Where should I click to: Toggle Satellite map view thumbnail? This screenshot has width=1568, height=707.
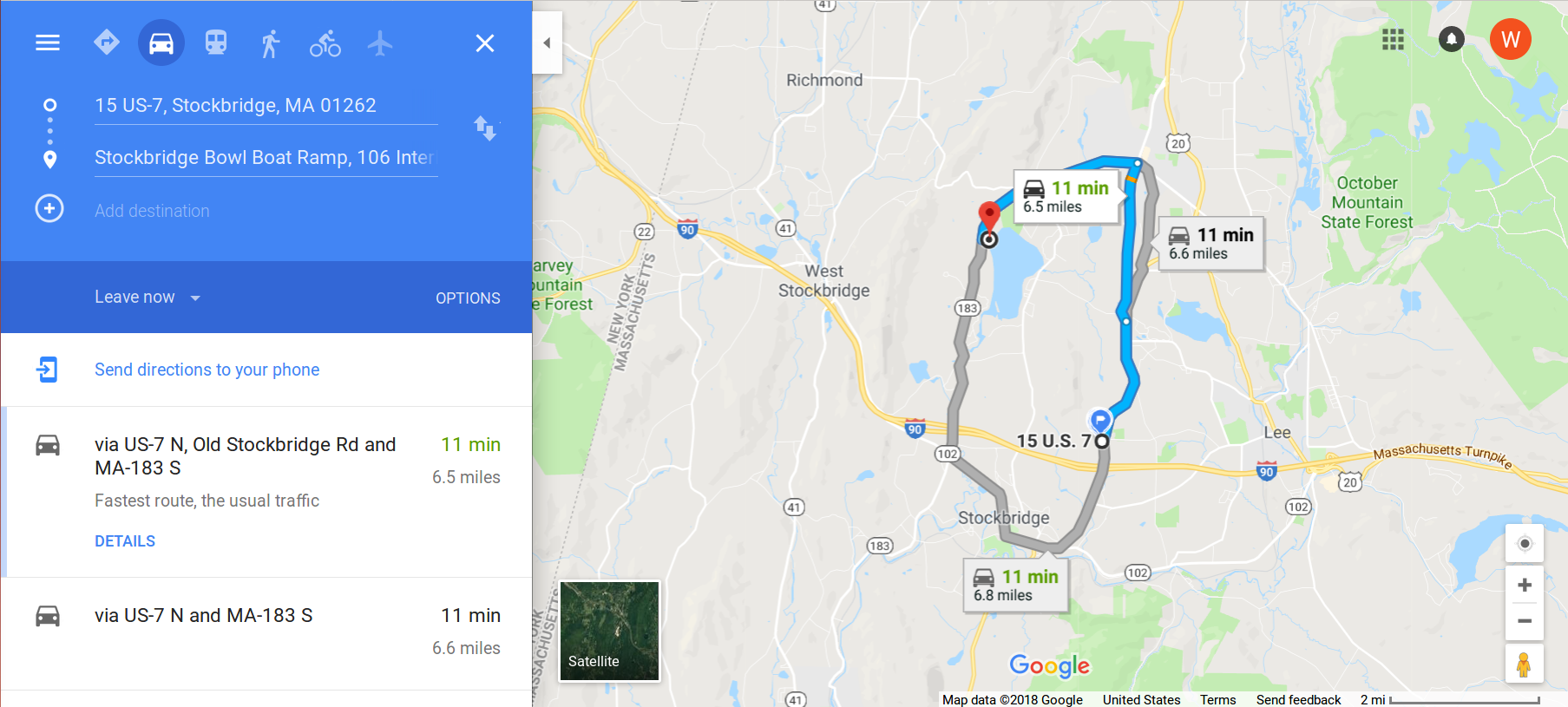pyautogui.click(x=609, y=631)
